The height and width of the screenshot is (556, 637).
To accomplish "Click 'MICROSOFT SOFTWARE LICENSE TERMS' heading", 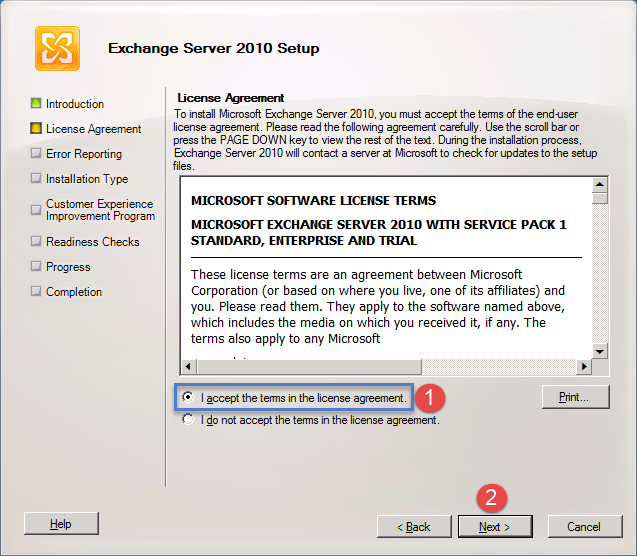I will (x=314, y=201).
